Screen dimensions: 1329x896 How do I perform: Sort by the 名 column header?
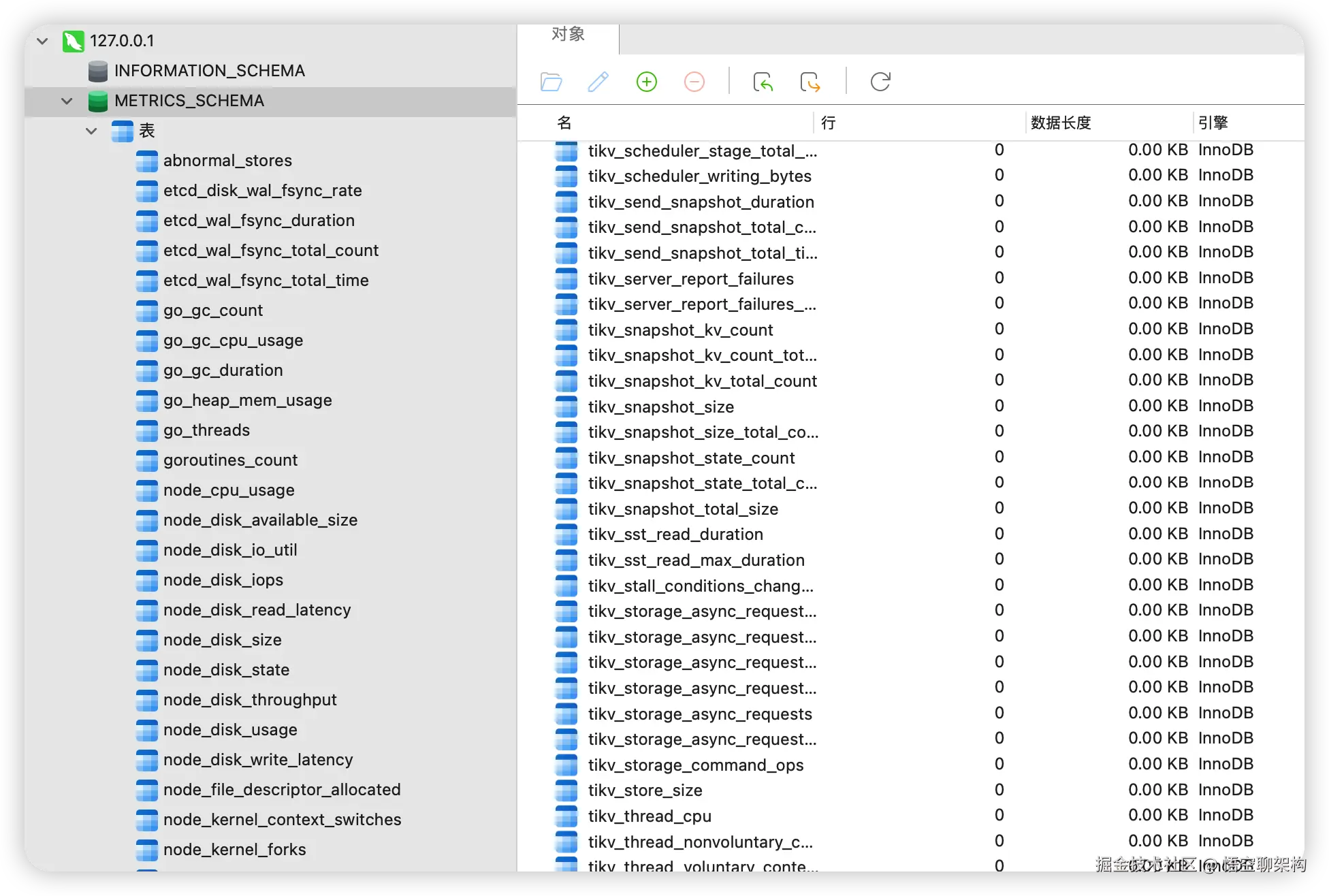[564, 123]
